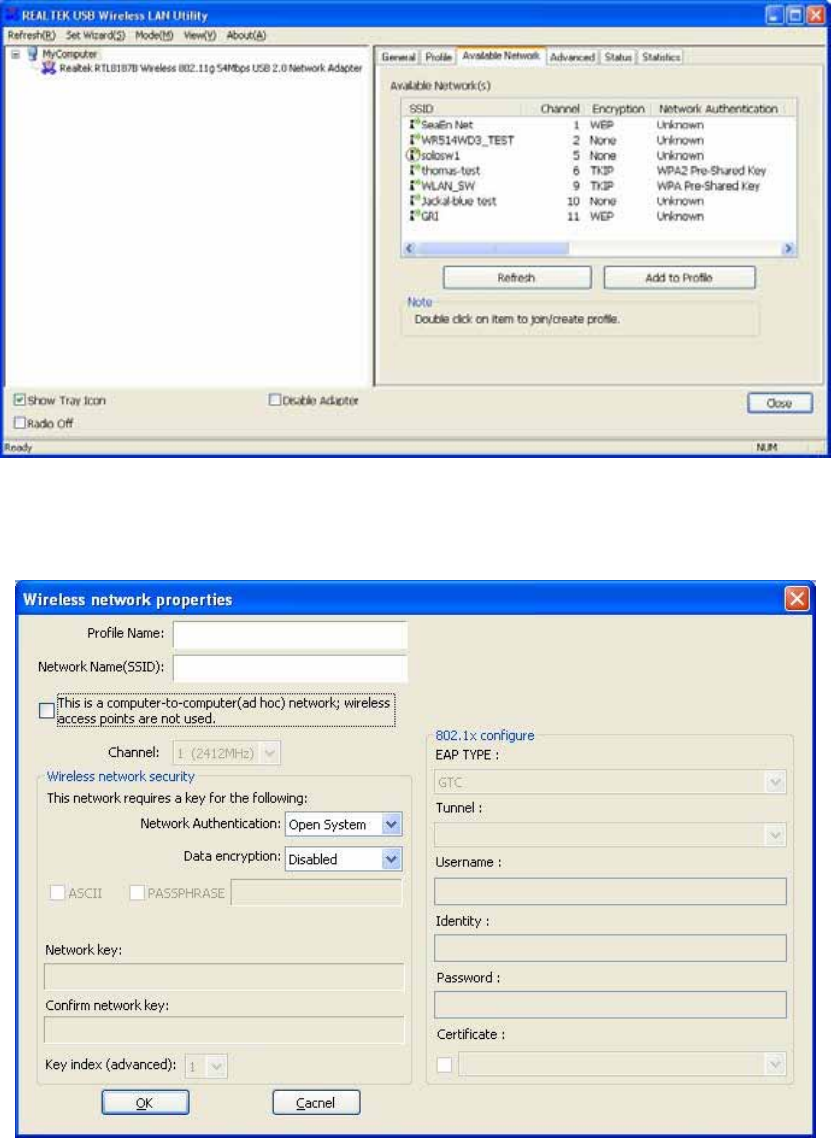Open the Mode menu
The image size is (831, 1138).
pos(154,35)
